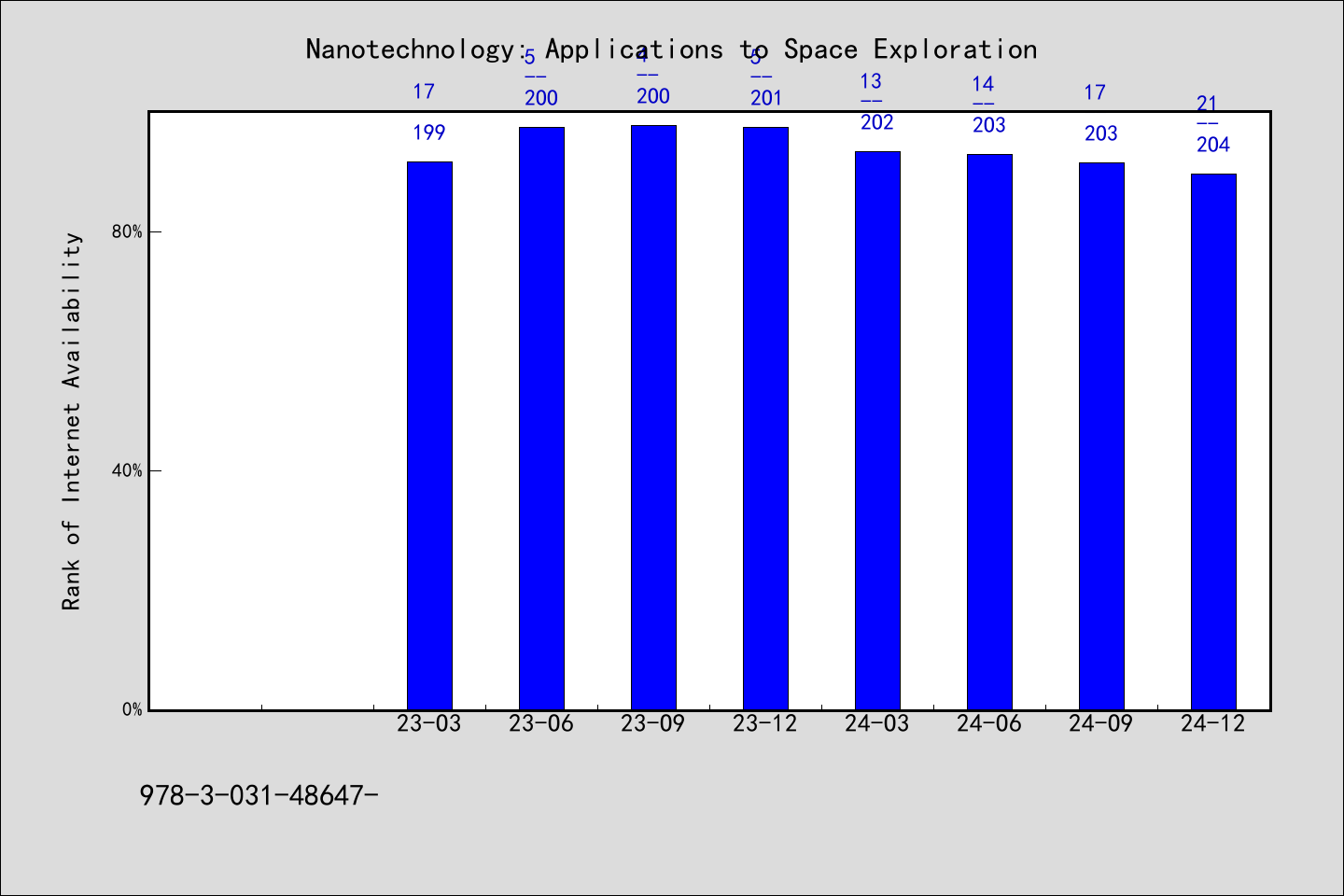Click the Rank of Internet Availability axis label
Screen dimensions: 1344x896
point(72,421)
